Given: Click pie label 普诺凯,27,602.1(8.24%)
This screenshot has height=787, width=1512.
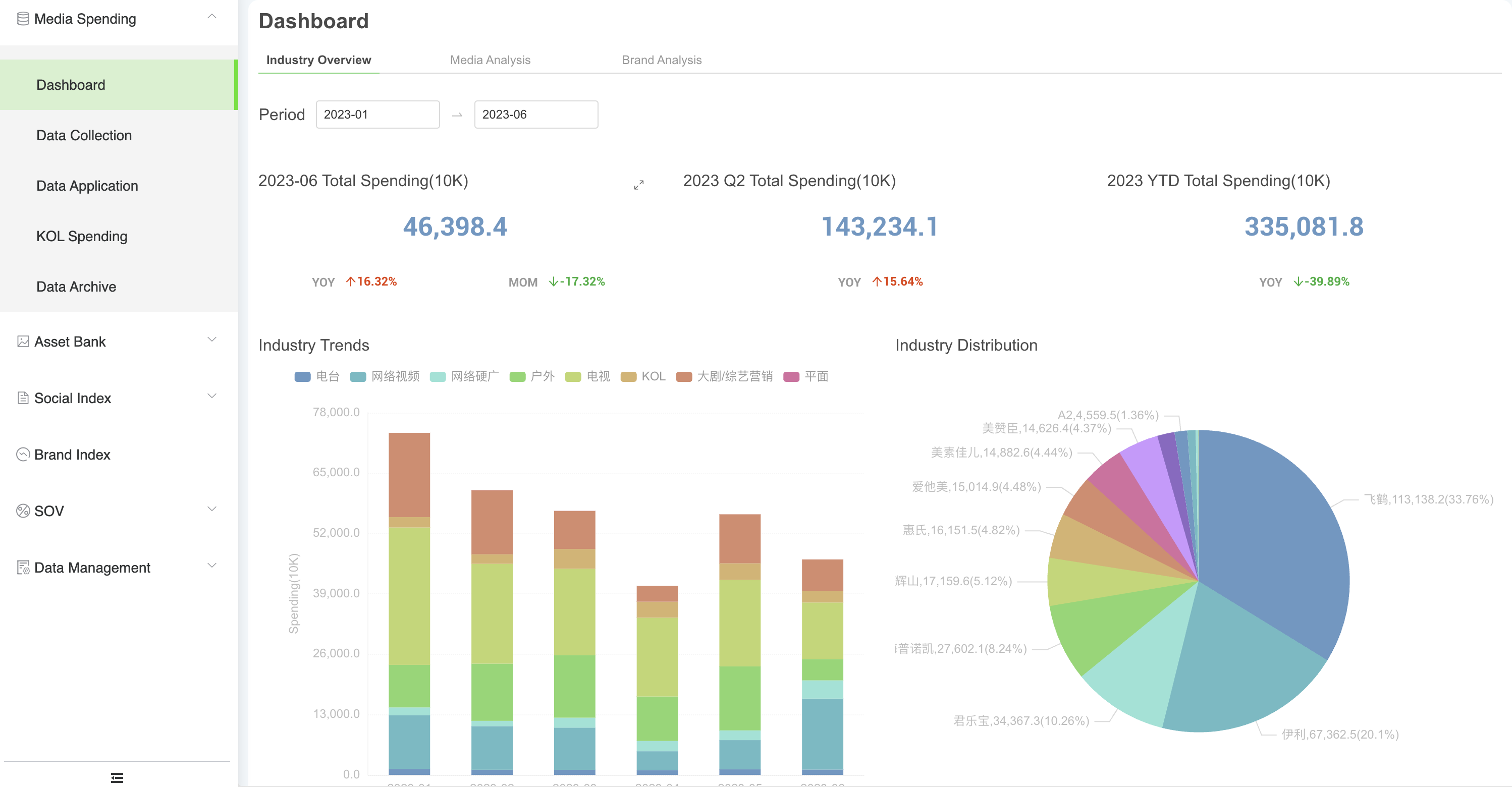Looking at the screenshot, I should 961,648.
